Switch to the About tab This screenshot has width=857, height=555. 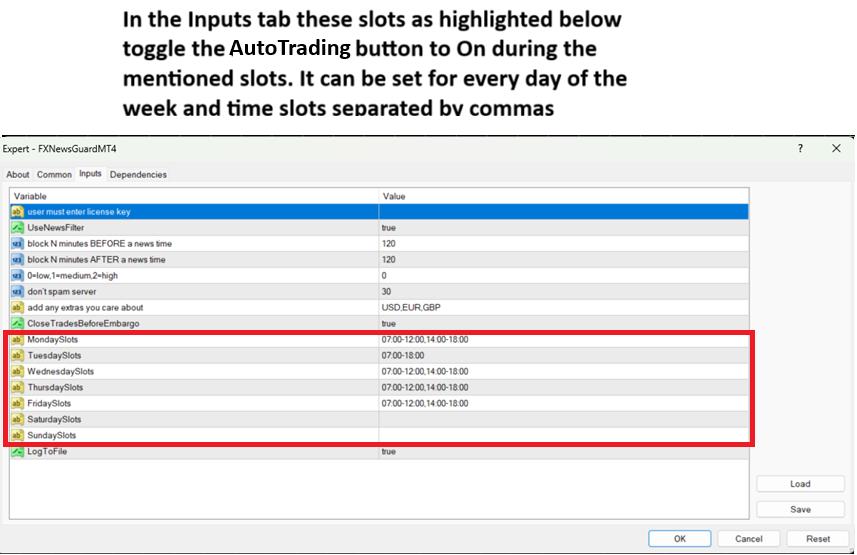pyautogui.click(x=18, y=174)
